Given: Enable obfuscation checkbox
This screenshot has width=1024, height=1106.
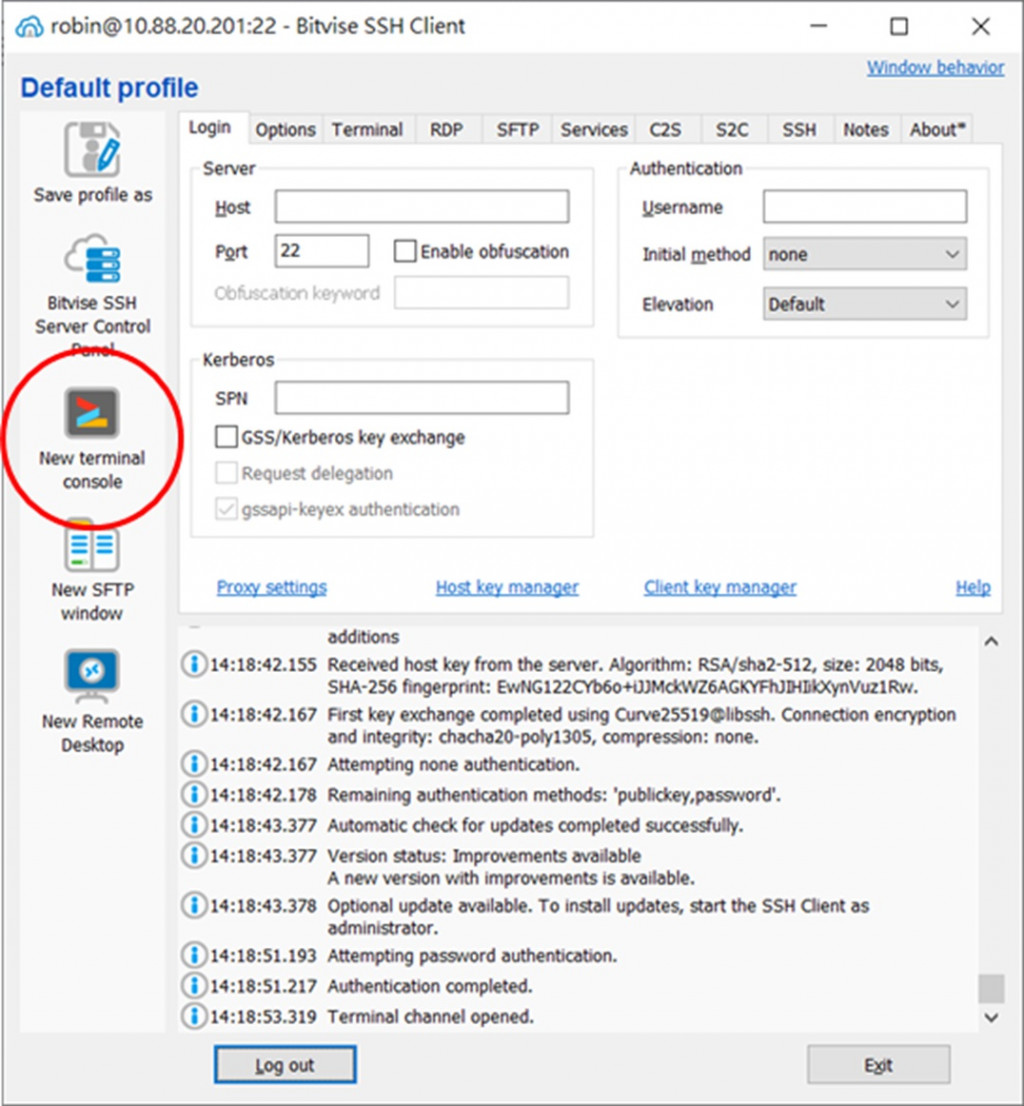Looking at the screenshot, I should point(405,251).
